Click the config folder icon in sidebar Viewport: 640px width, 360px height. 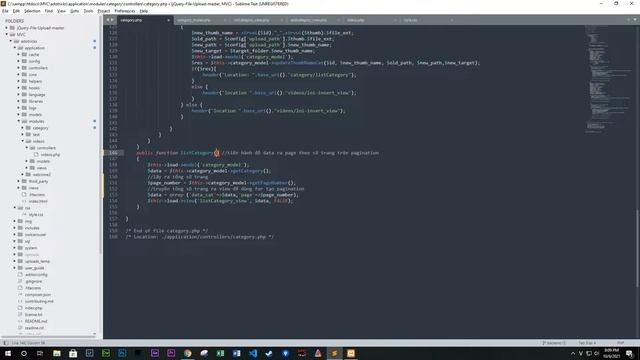point(24,61)
